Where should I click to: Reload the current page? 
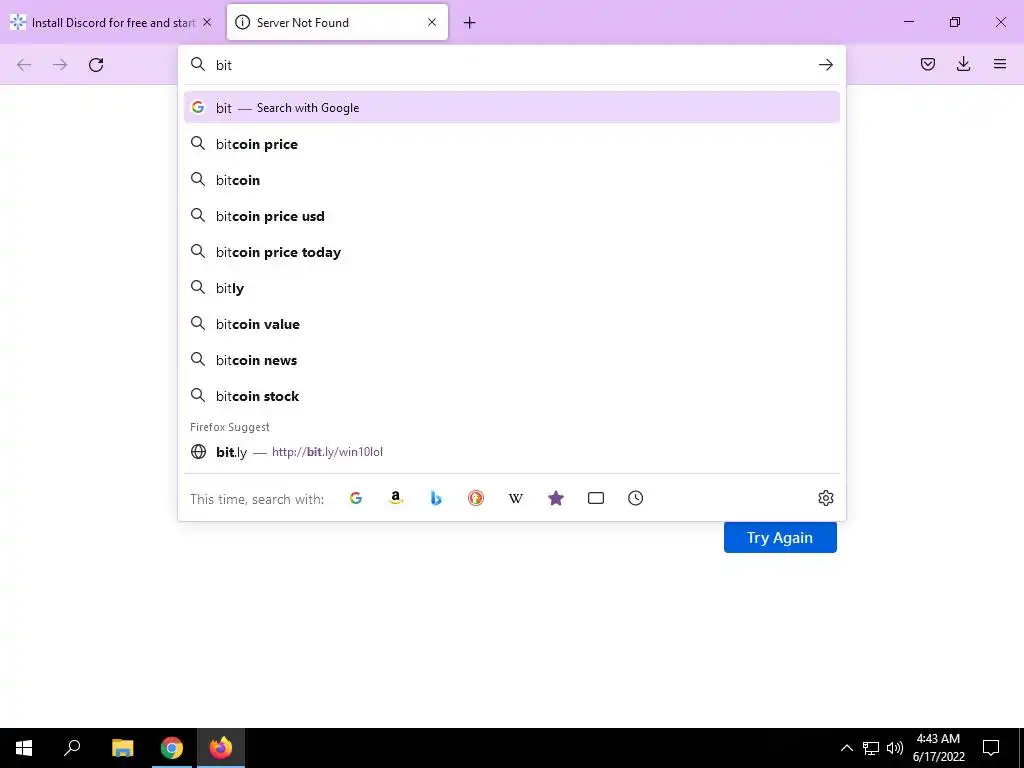point(96,65)
